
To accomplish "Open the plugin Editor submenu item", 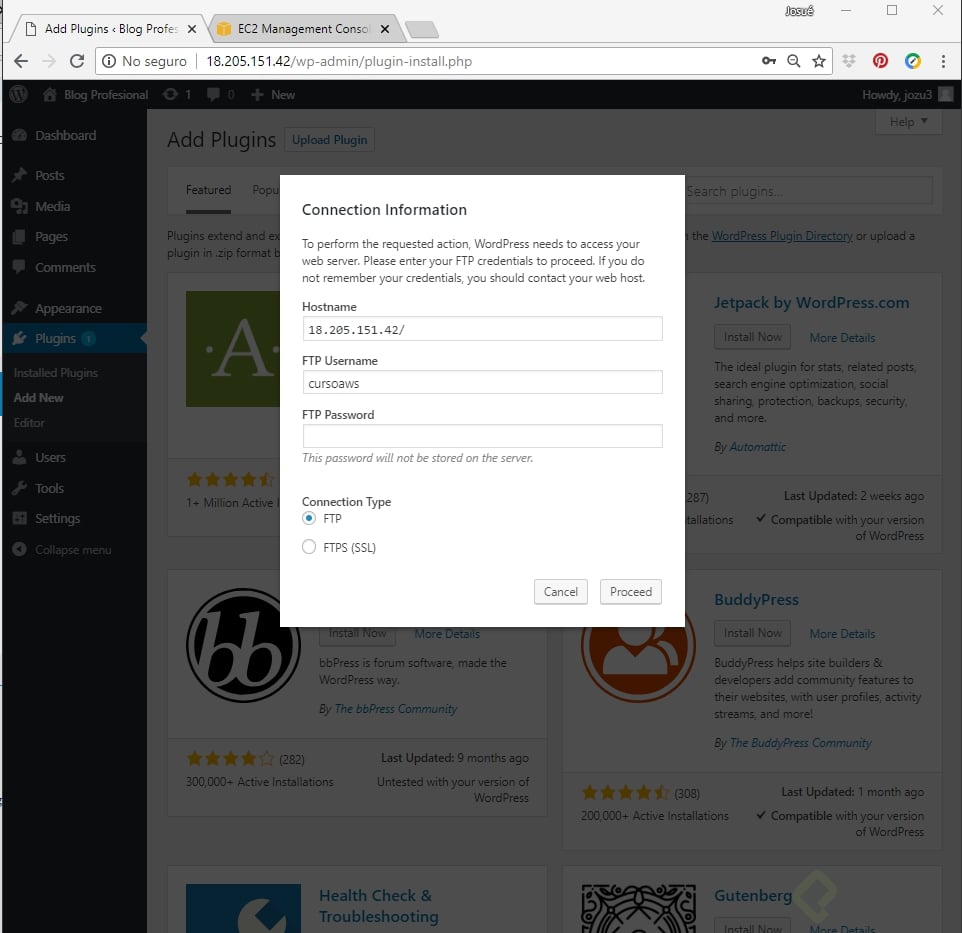I will pyautogui.click(x=29, y=423).
